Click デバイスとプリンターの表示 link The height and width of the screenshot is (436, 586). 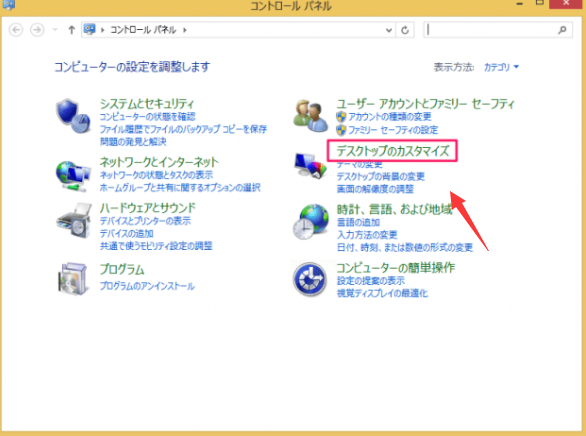[145, 221]
